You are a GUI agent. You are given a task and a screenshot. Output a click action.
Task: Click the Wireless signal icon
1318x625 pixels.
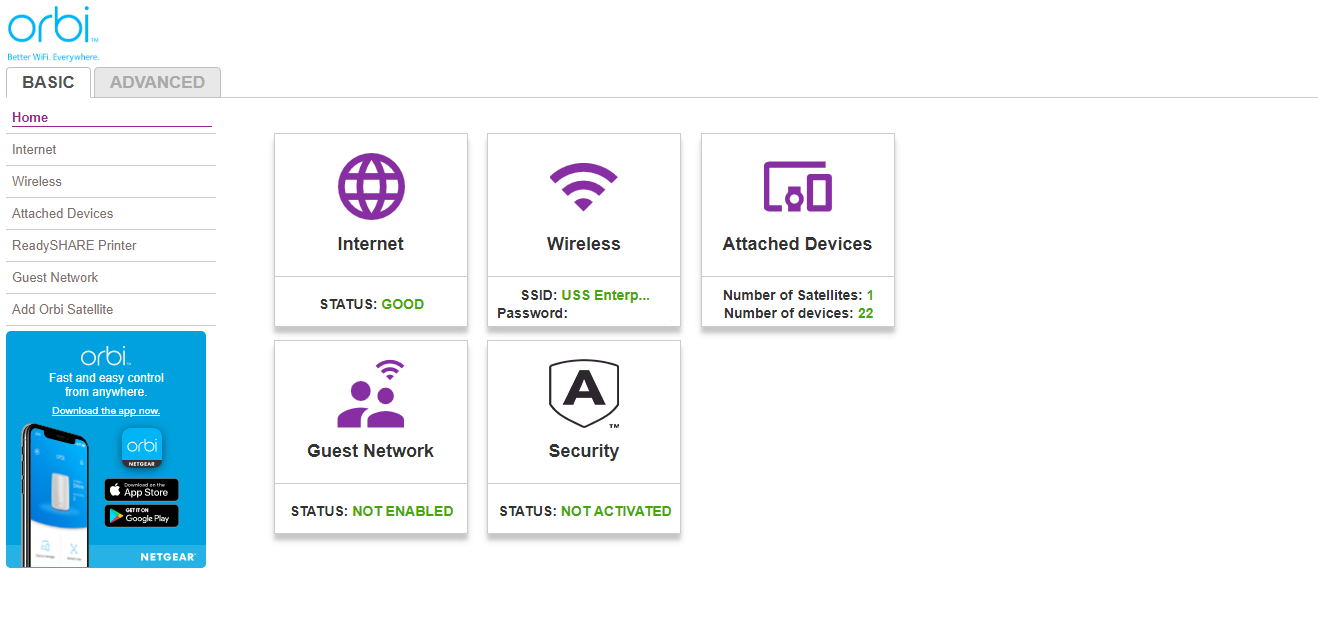584,186
